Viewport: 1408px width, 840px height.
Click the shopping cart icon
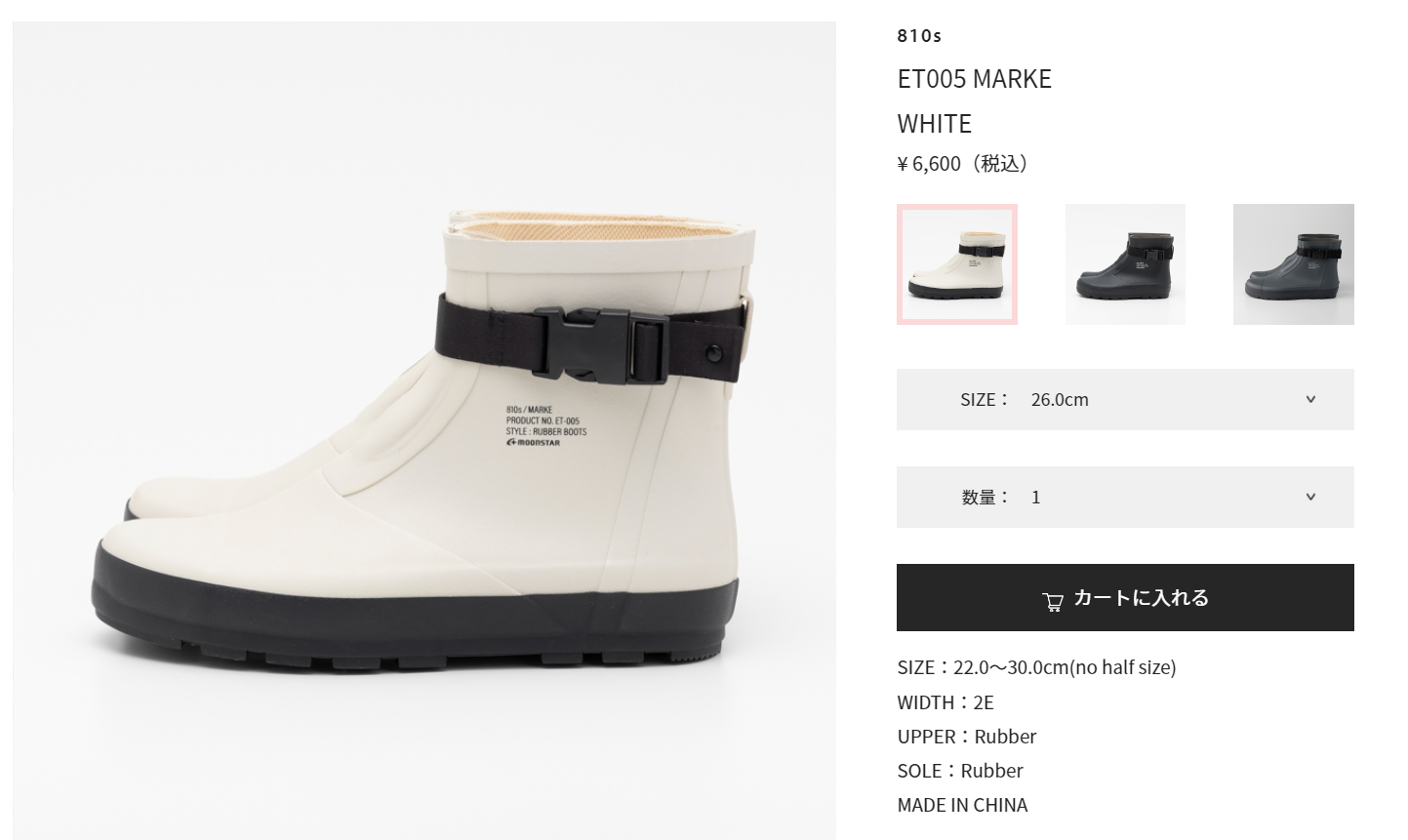click(x=1052, y=602)
